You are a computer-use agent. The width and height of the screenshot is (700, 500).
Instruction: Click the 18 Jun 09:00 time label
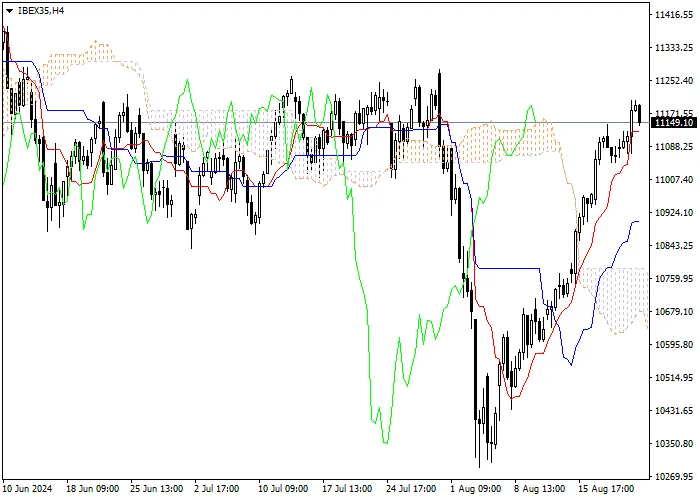tap(93, 489)
